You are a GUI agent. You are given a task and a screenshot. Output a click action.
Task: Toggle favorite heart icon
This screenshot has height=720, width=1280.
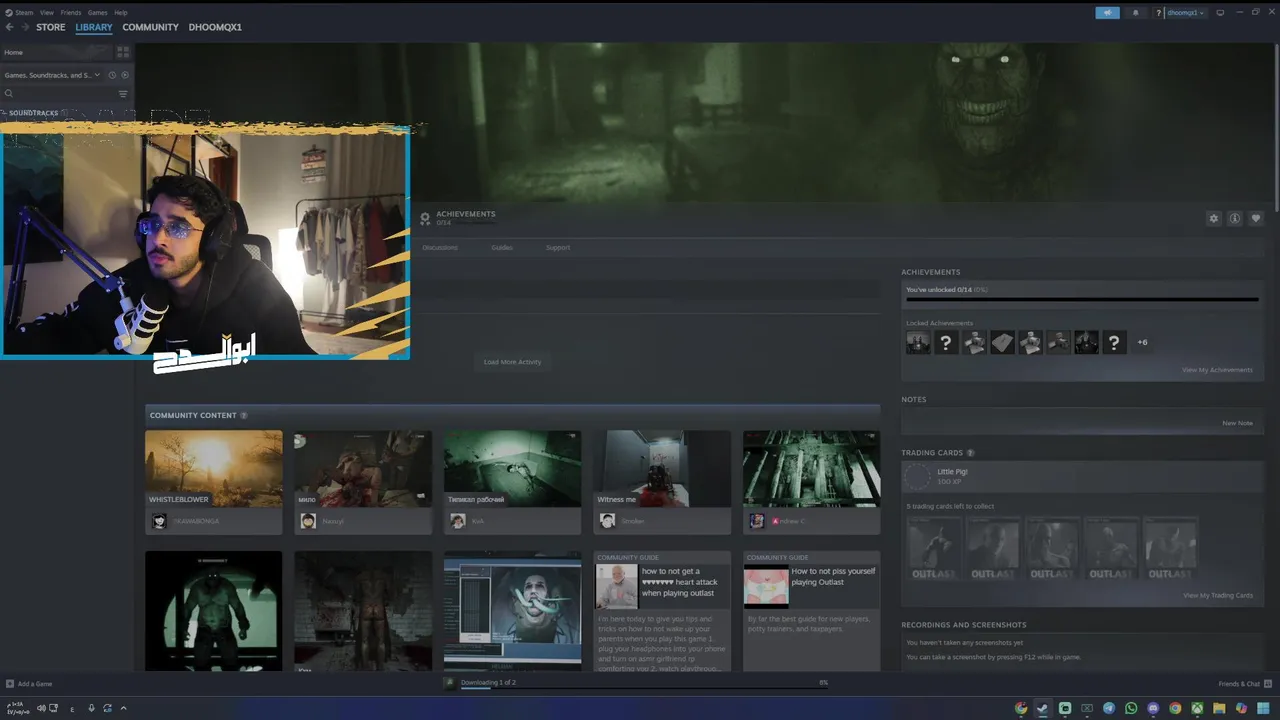(1256, 218)
